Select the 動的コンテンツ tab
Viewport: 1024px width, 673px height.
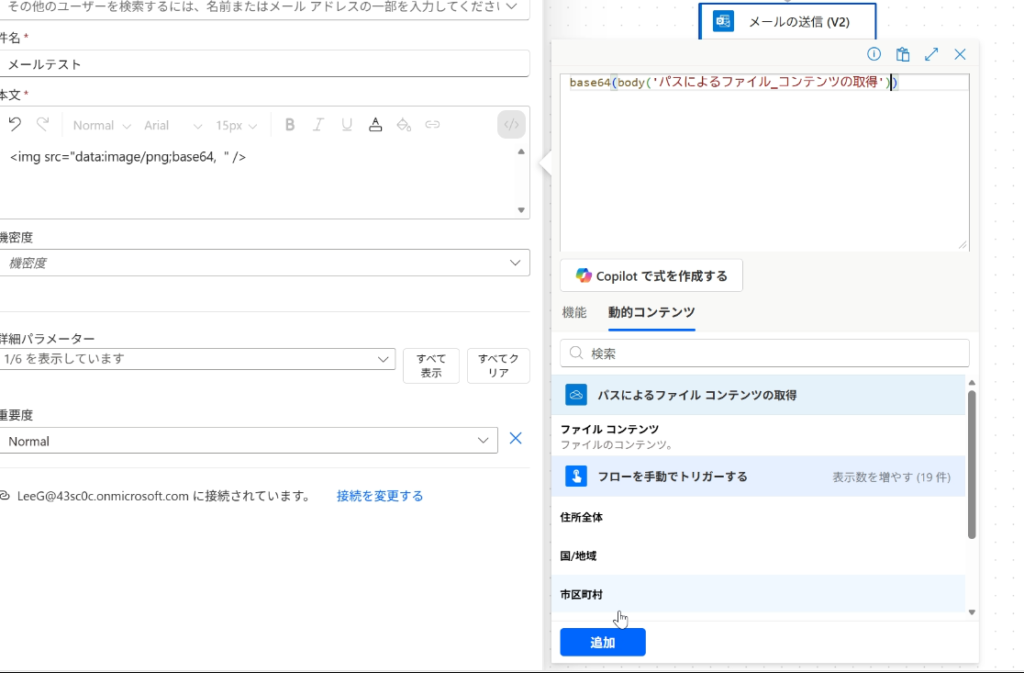click(x=651, y=312)
